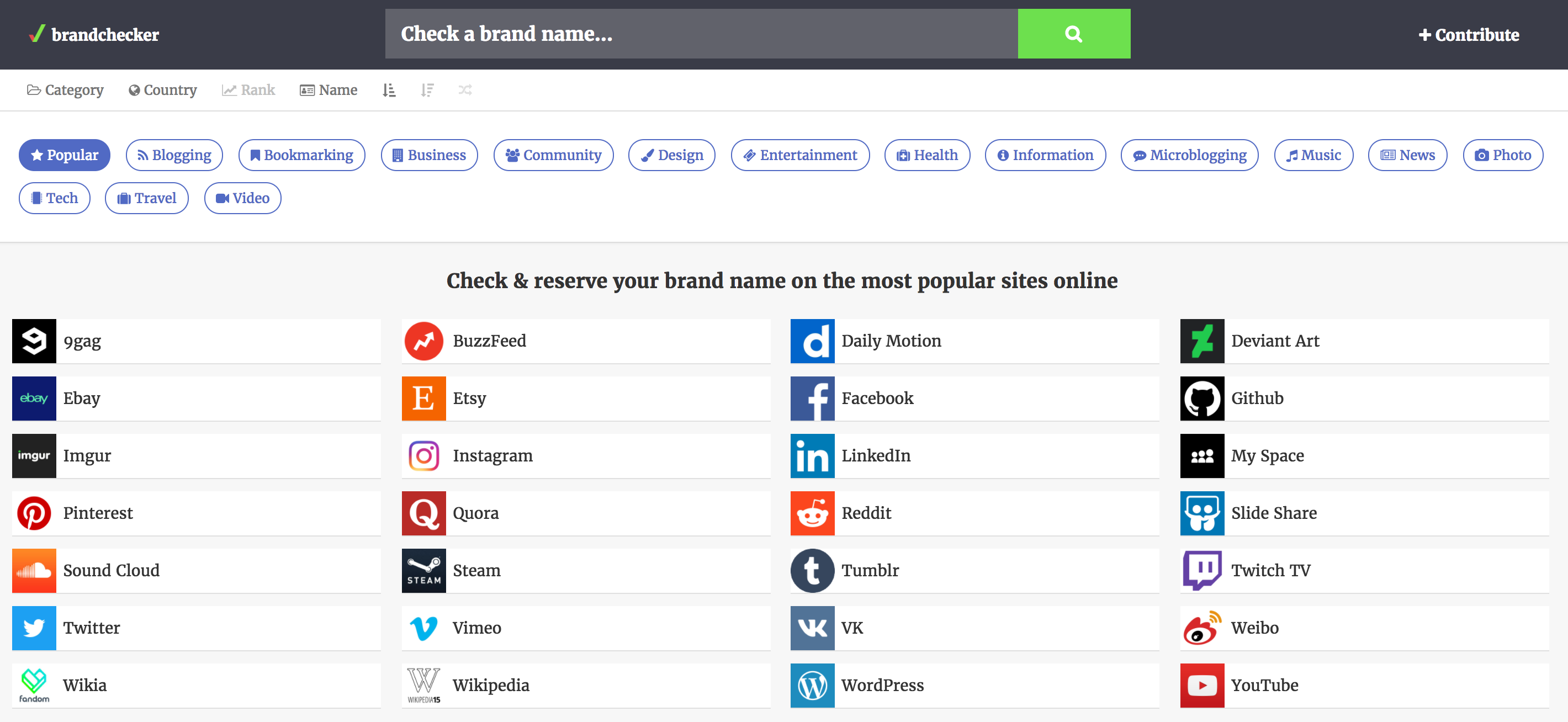The height and width of the screenshot is (722, 1568).
Task: Click the Twitch TV logo
Action: pyautogui.click(x=1201, y=570)
